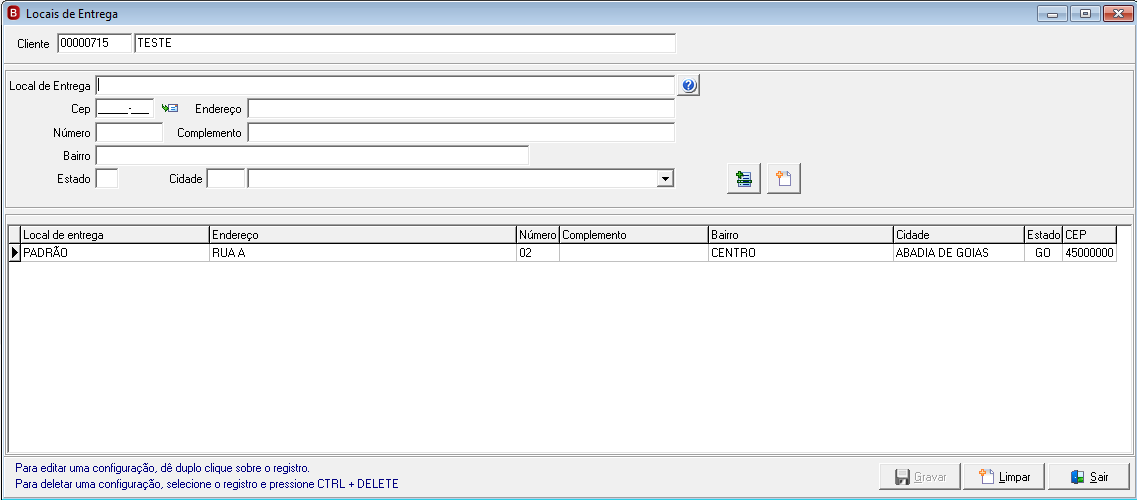Click the Cep input field

pyautogui.click(x=125, y=109)
